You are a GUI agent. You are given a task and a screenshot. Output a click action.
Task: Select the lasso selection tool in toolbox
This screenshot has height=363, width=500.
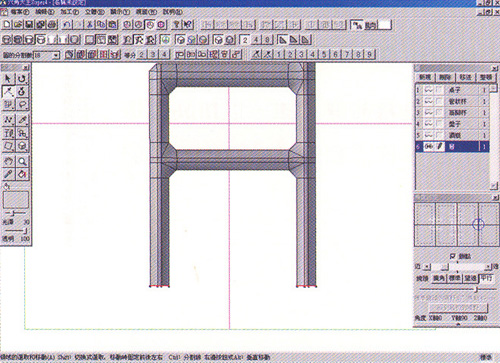22,105
